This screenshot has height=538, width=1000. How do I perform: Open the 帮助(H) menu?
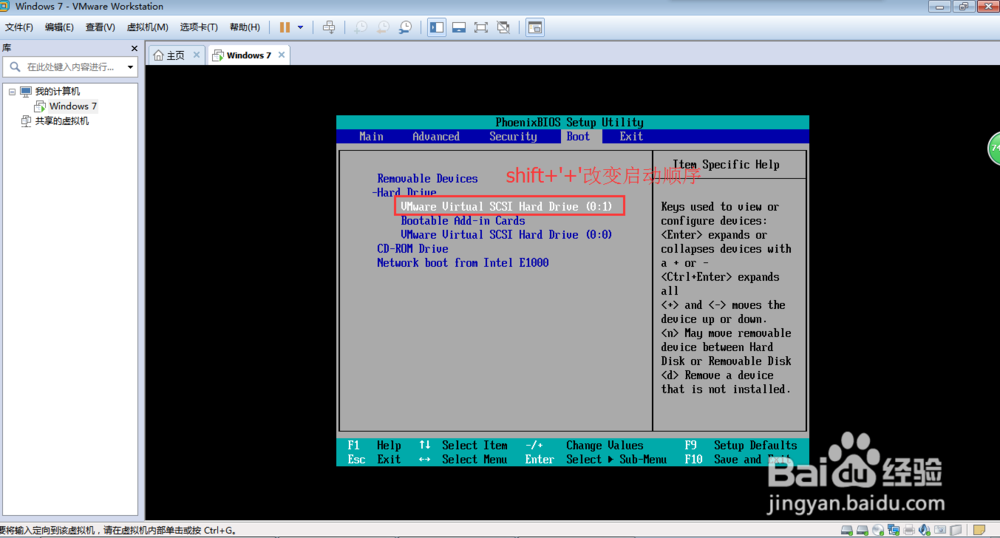click(245, 27)
